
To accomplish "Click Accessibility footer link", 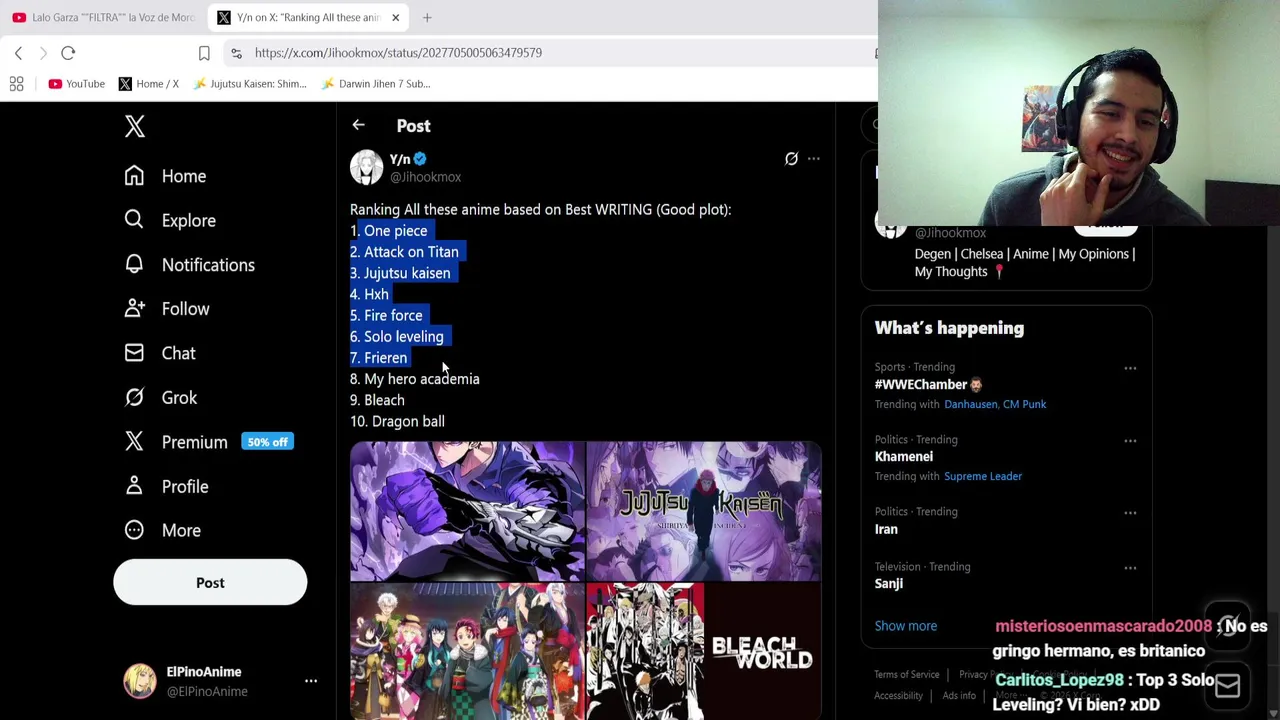I will 898,696.
